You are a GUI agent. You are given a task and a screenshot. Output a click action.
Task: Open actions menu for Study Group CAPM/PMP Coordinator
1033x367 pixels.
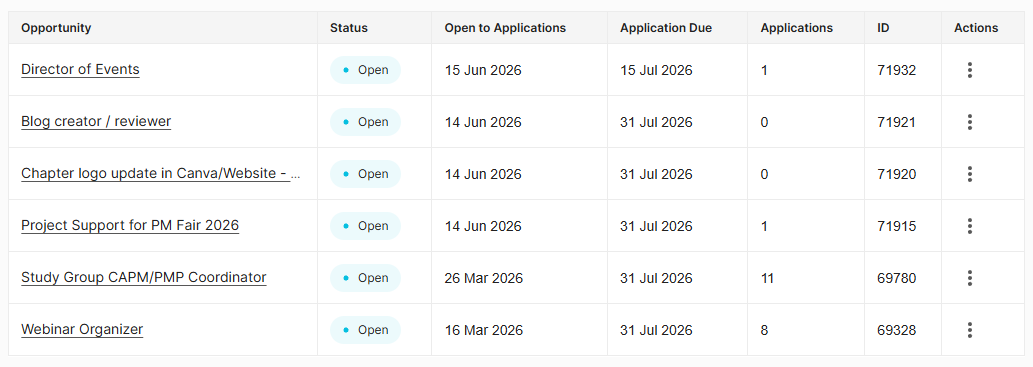969,278
